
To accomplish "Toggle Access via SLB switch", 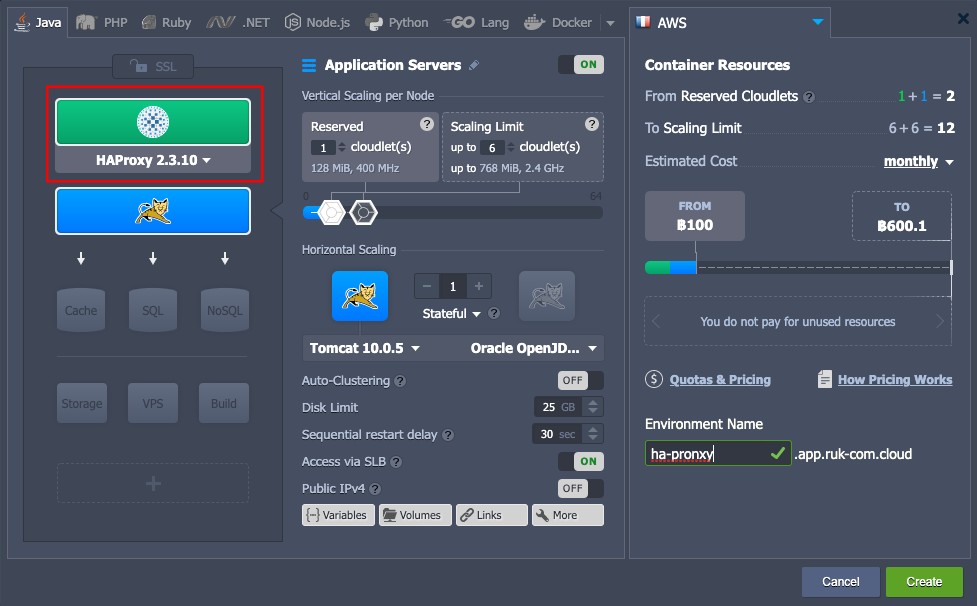I will [581, 462].
